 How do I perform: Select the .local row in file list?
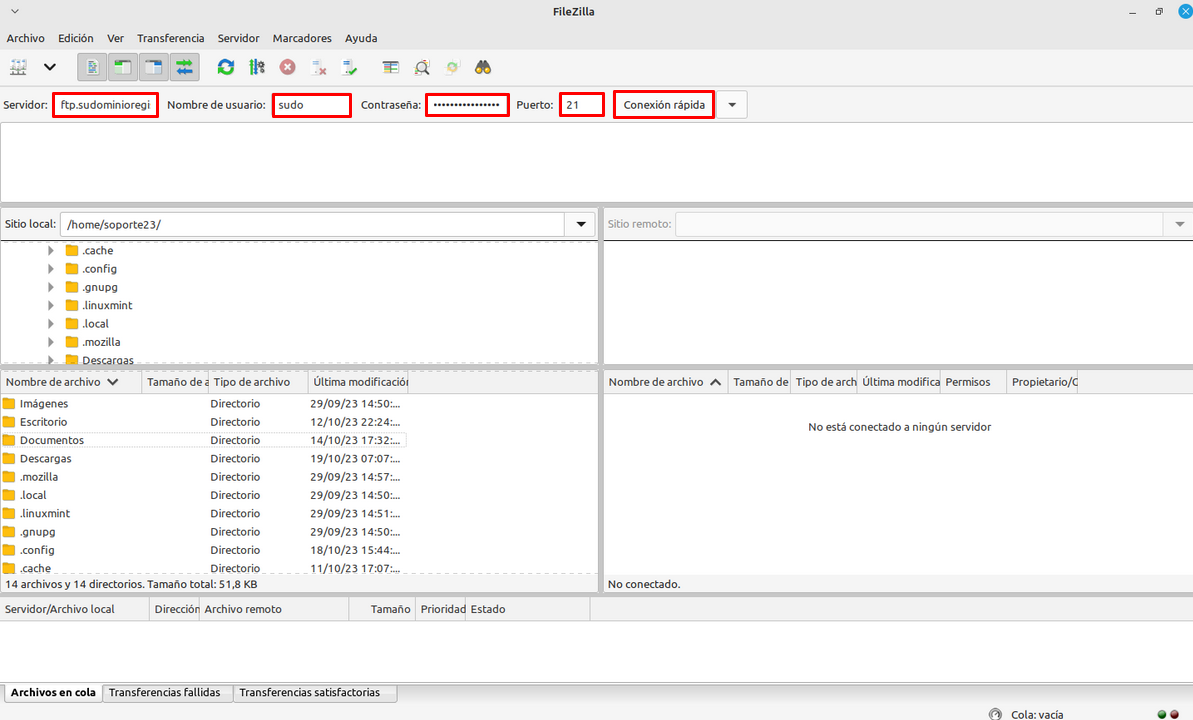tap(204, 495)
